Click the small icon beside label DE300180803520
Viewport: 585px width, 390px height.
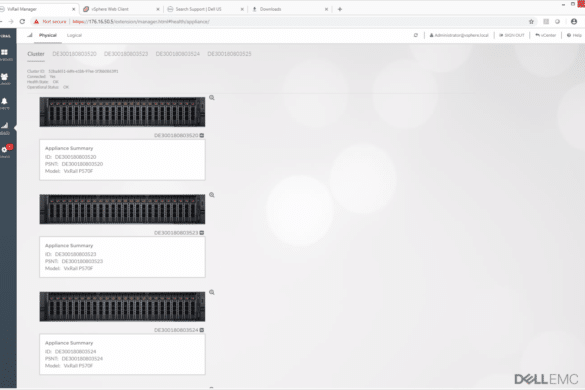(202, 135)
